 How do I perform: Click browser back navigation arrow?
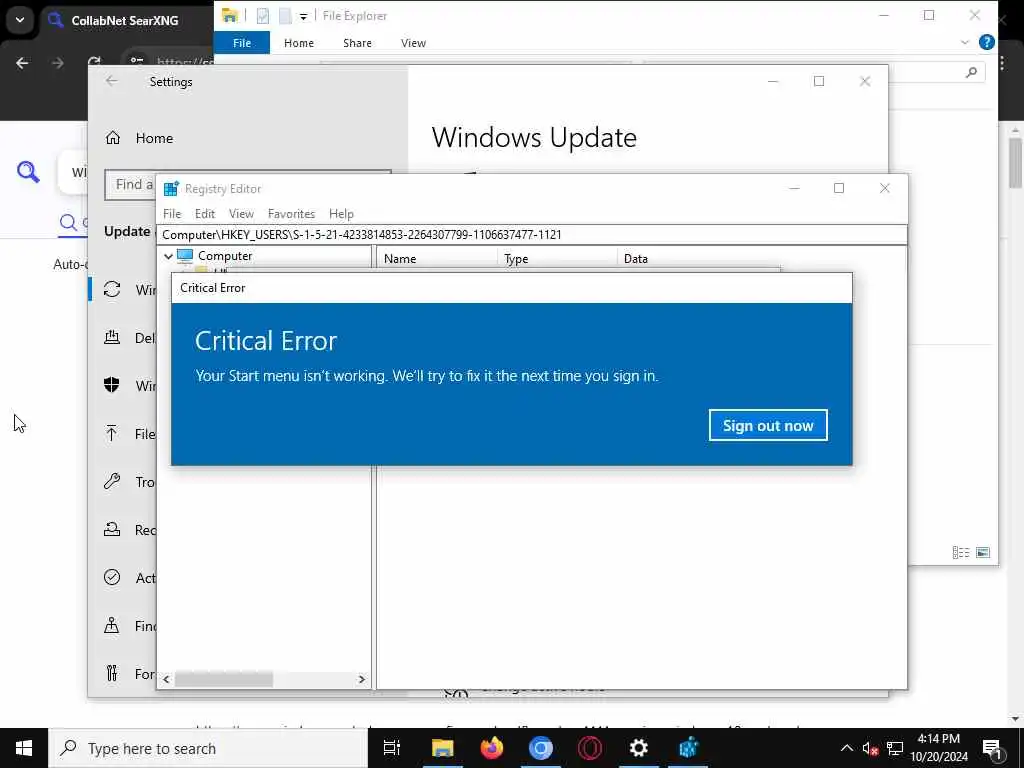tap(22, 63)
